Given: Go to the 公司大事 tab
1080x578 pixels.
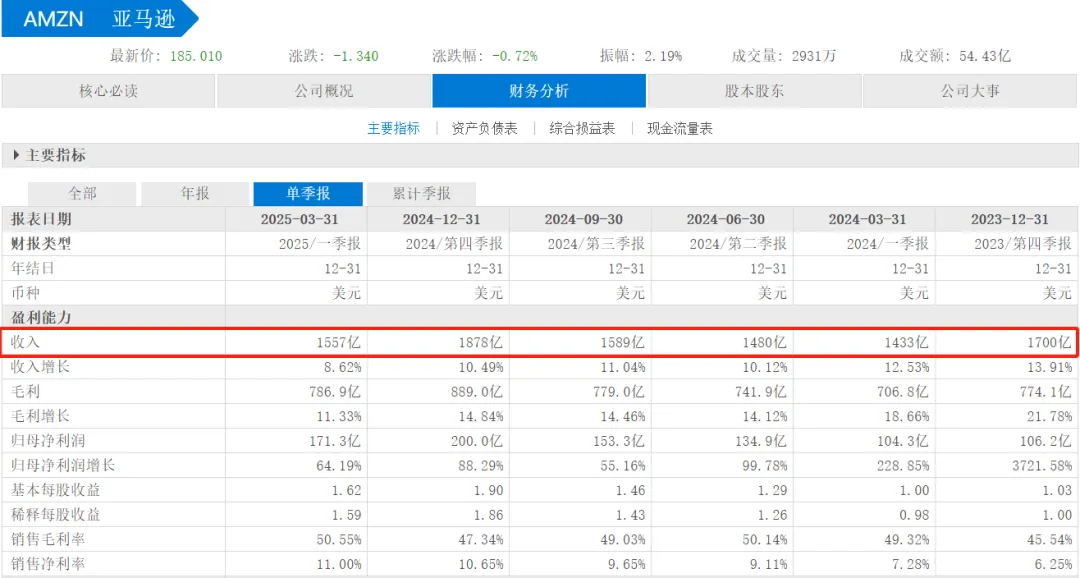Looking at the screenshot, I should 970,91.
